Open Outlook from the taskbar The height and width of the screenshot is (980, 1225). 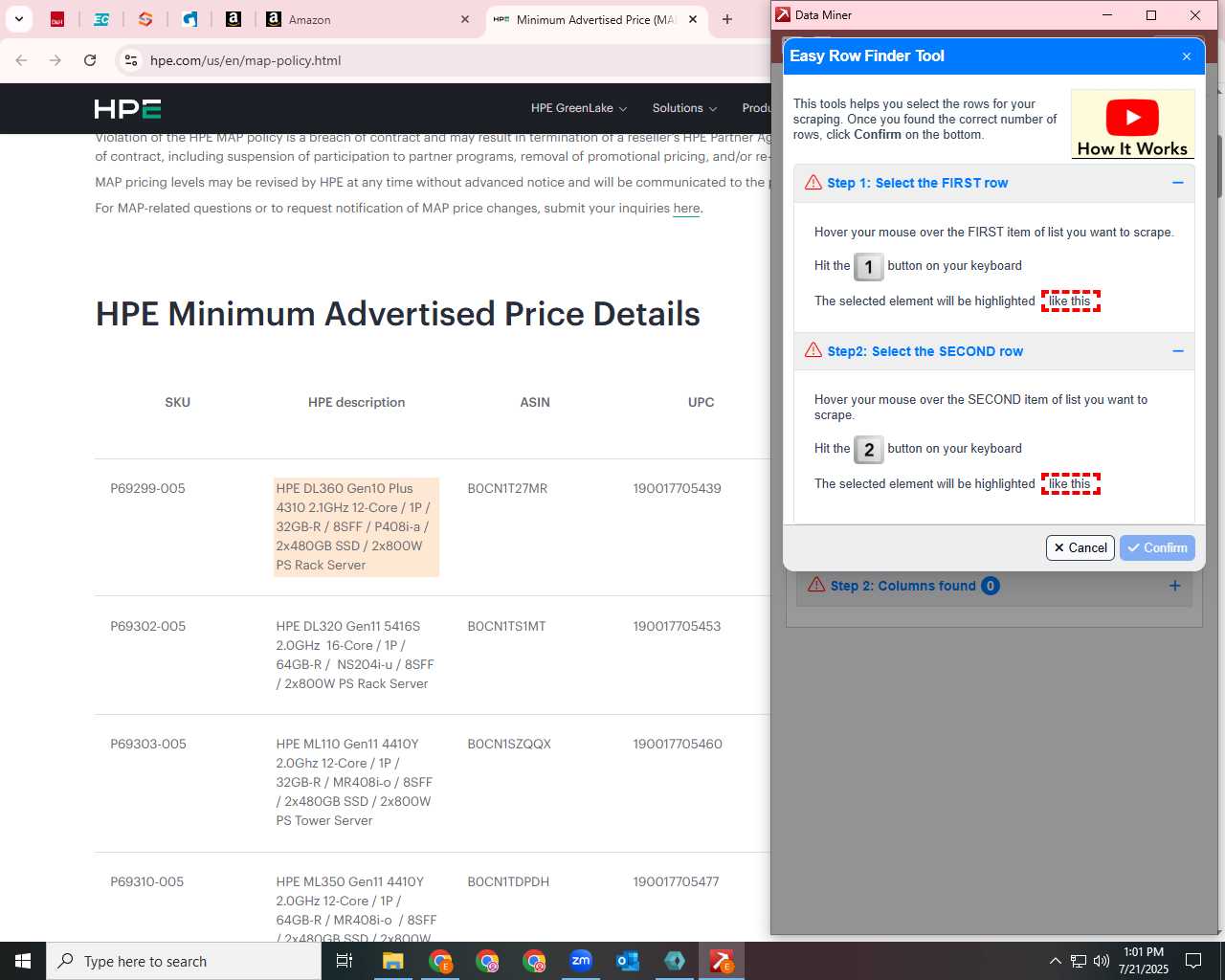[627, 961]
